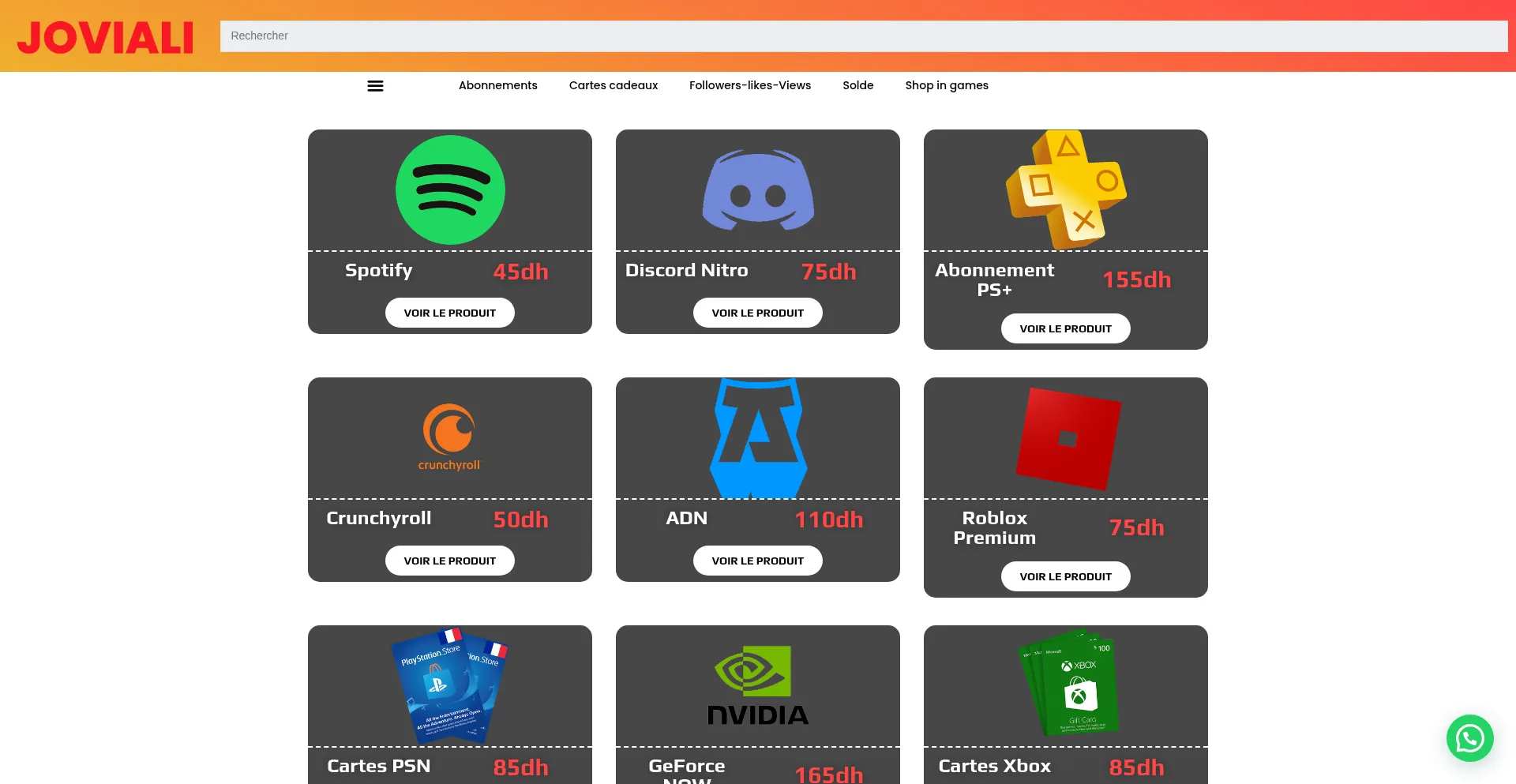This screenshot has height=784, width=1516.
Task: View the Roblox Premium product
Action: click(1066, 576)
